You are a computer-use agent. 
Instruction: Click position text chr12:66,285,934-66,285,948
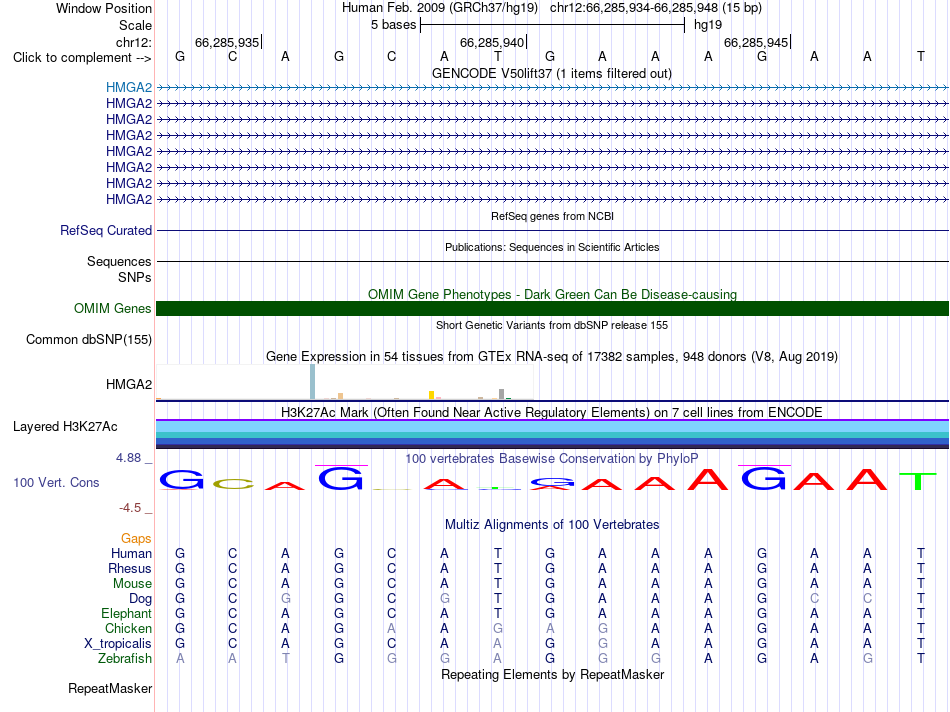(x=634, y=8)
